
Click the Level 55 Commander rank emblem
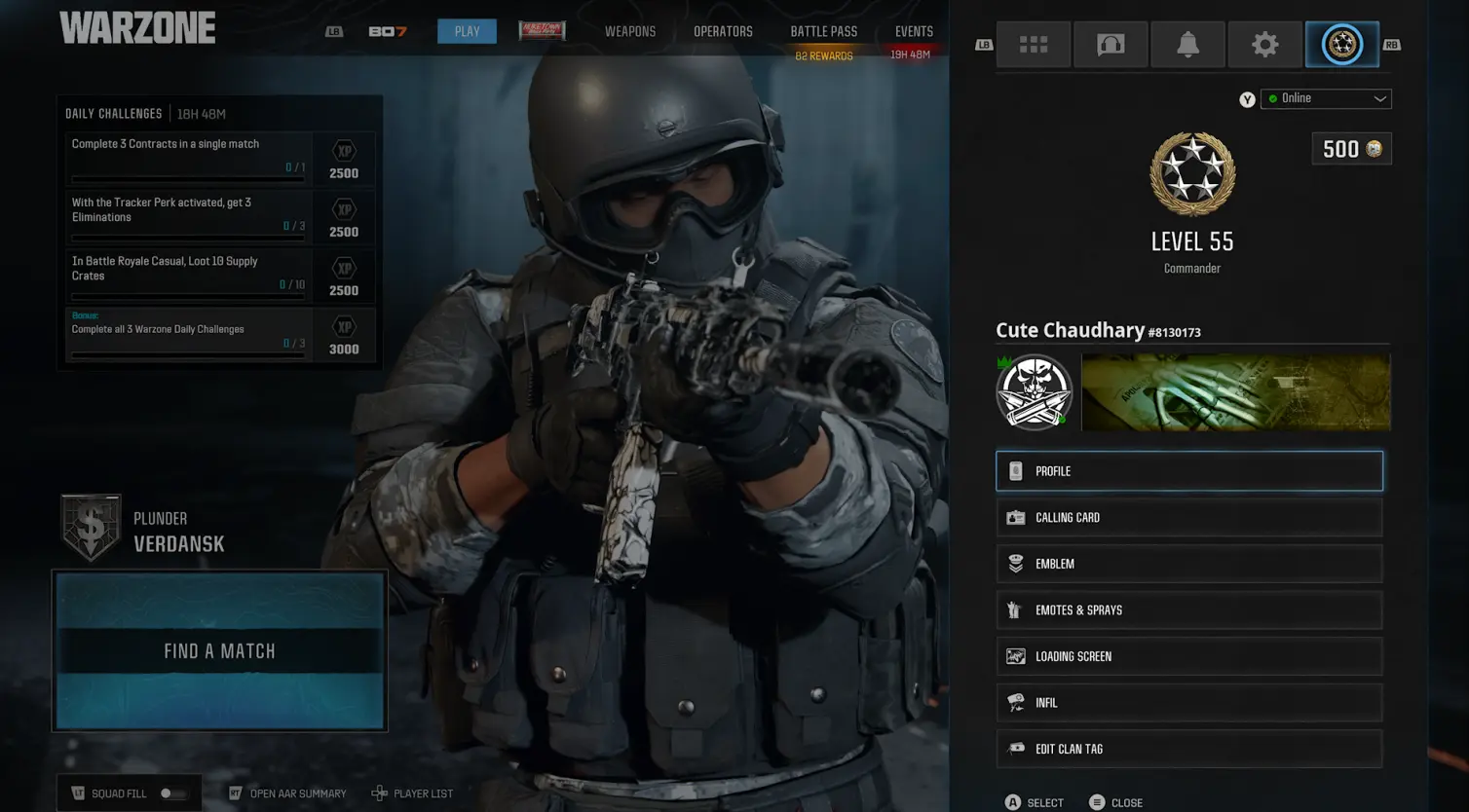point(1192,174)
